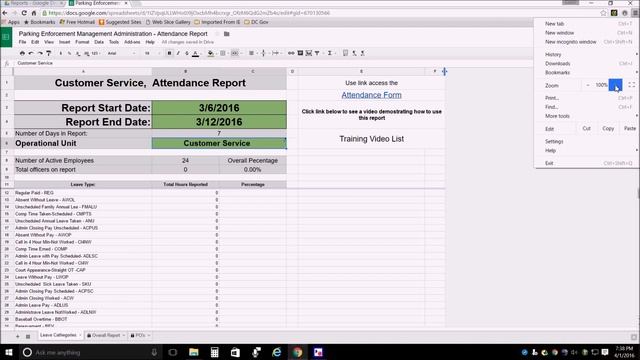Open the cell borders dropdown
The image size is (640, 360).
coord(223,53)
